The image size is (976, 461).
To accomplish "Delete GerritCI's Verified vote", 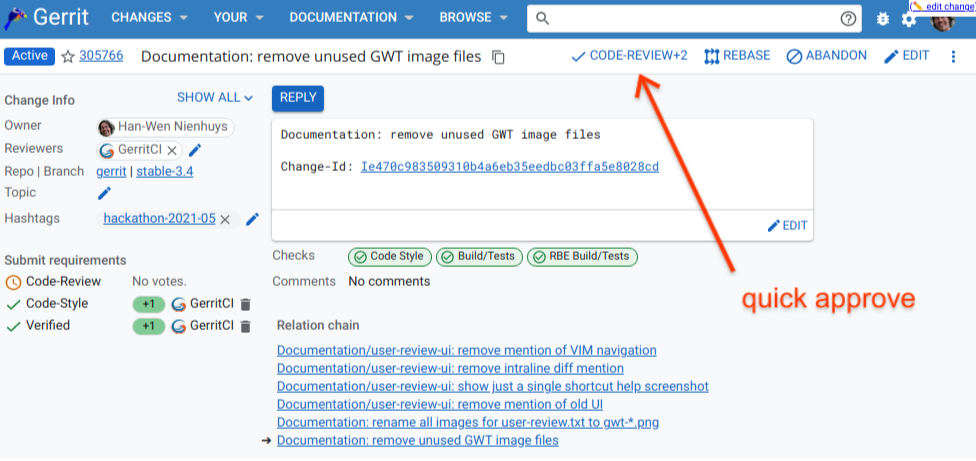I will coord(246,326).
